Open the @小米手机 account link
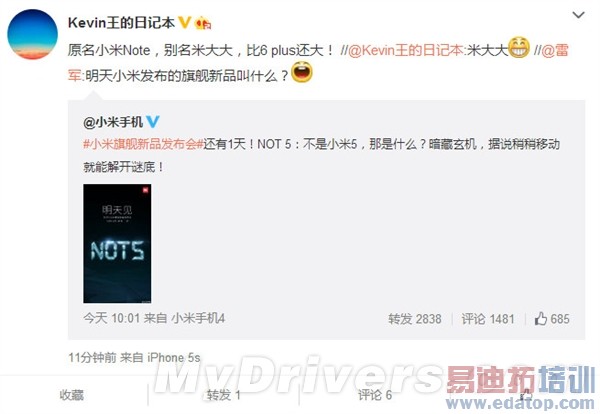This screenshot has height=414, width=600. pyautogui.click(x=113, y=122)
